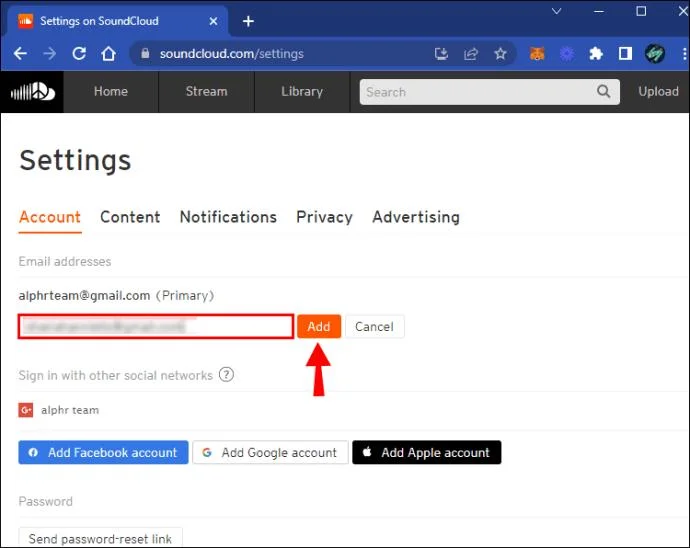The width and height of the screenshot is (690, 548).
Task: Open the social networks help question mark
Action: click(x=226, y=375)
